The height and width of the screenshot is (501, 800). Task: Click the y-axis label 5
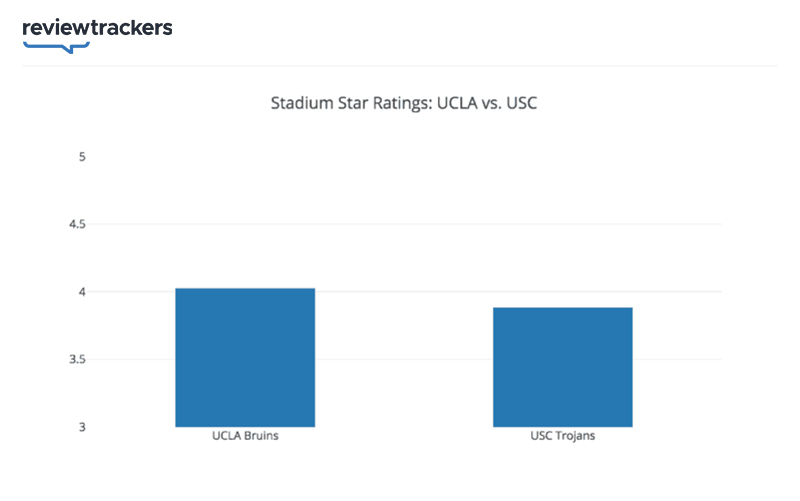82,157
